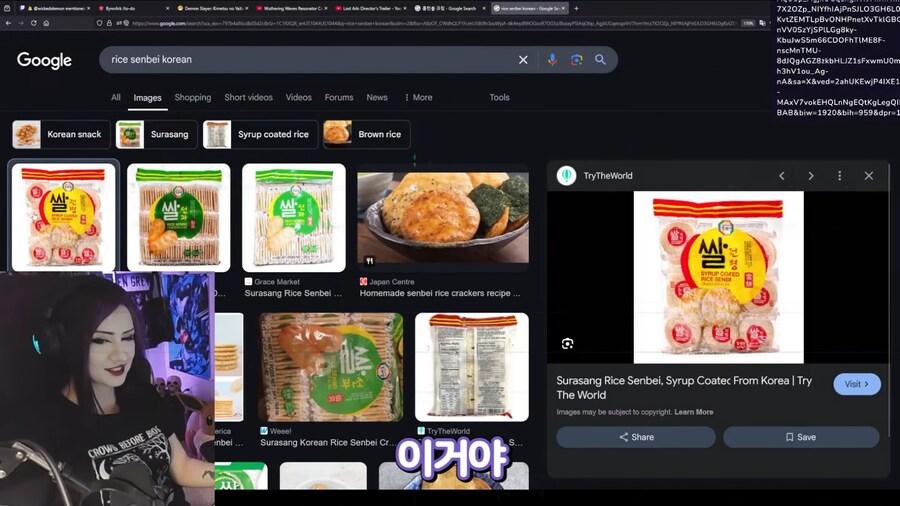This screenshot has height=506, width=900.
Task: Click the browser reload button
Action: point(36,23)
